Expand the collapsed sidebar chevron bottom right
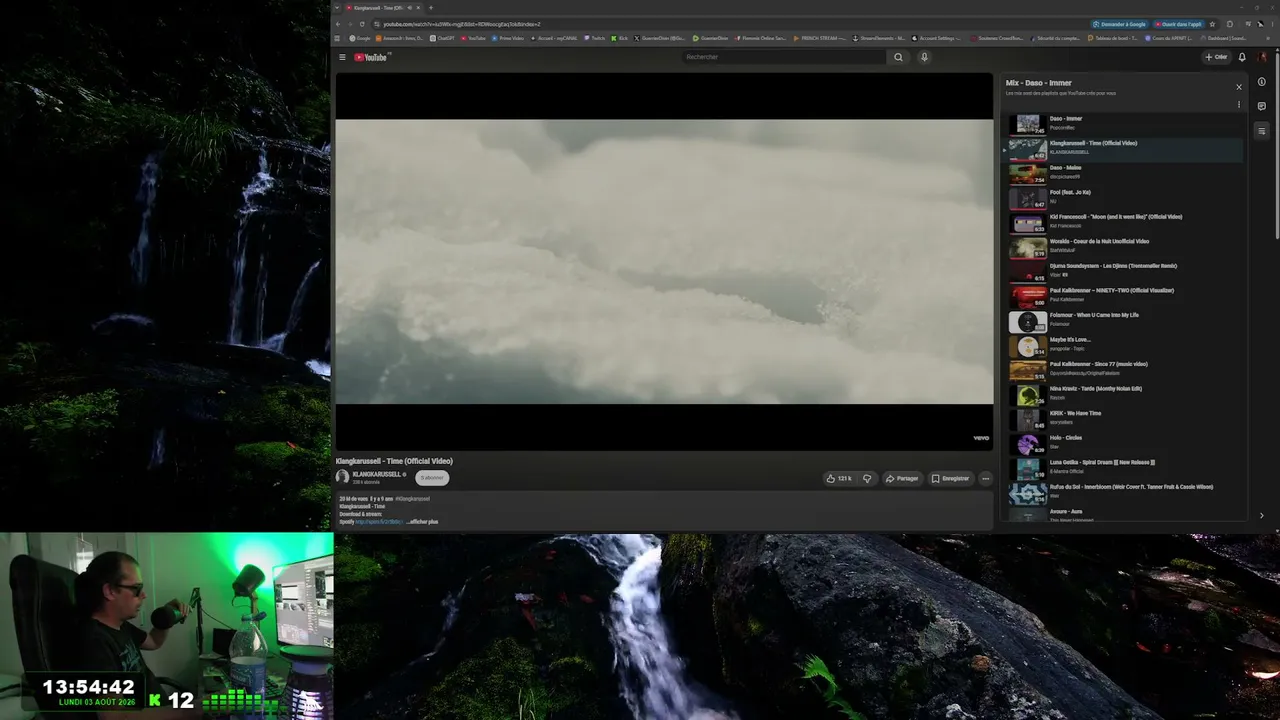Viewport: 1280px width, 720px height. (1261, 516)
